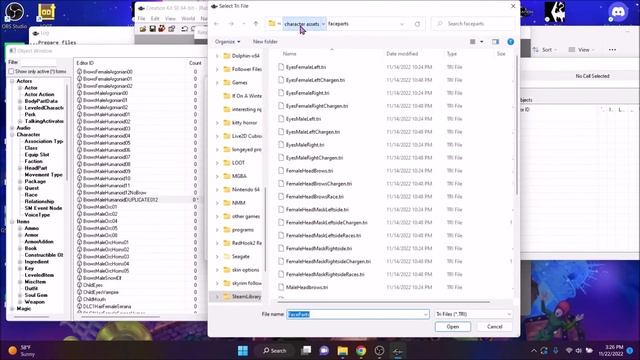Image resolution: width=640 pixels, height=360 pixels.
Task: Collapse the Actors tree category
Action: (x=12, y=81)
